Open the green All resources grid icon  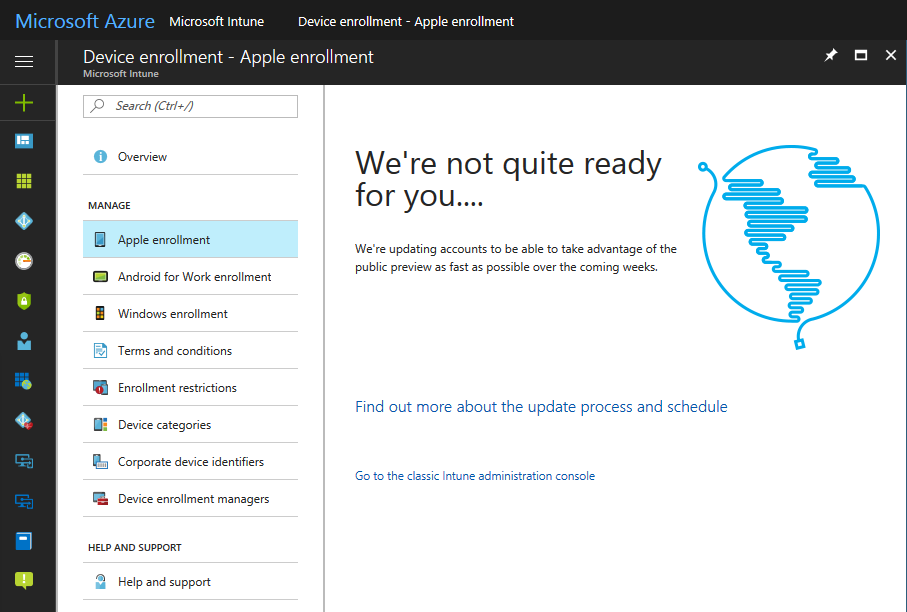pos(24,181)
